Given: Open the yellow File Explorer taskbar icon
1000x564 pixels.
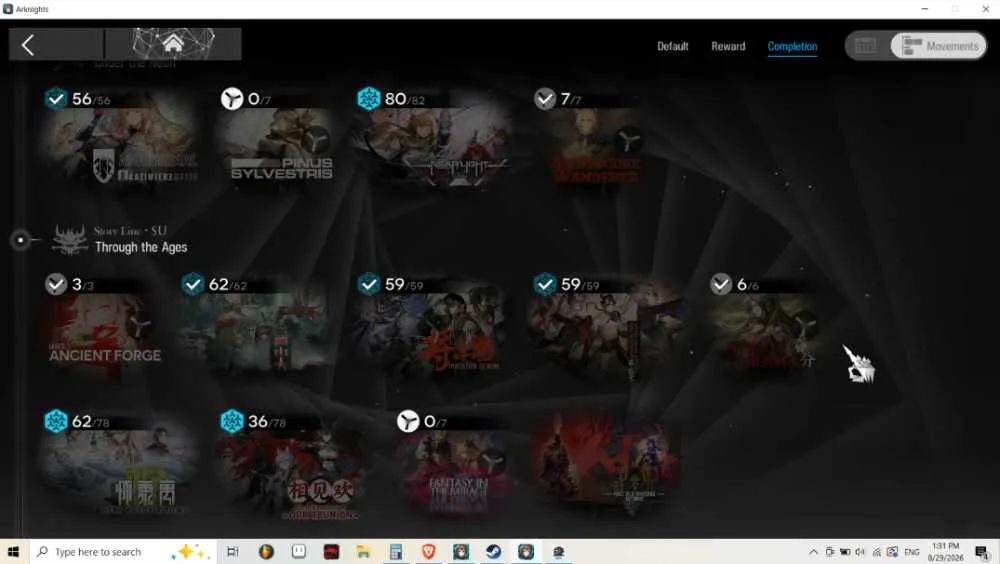Looking at the screenshot, I should [x=364, y=551].
